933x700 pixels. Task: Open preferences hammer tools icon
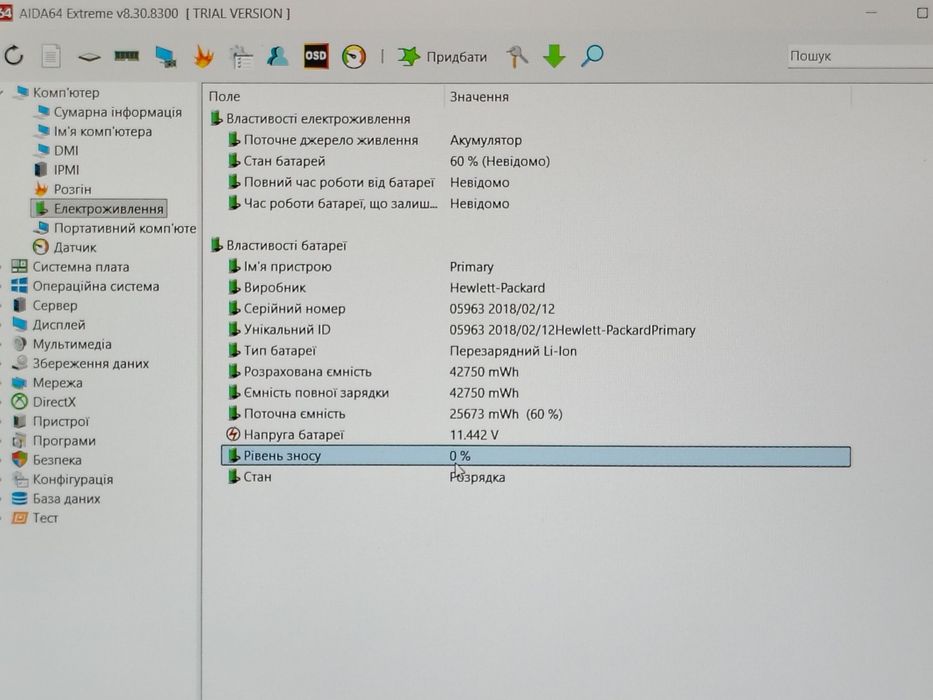516,57
